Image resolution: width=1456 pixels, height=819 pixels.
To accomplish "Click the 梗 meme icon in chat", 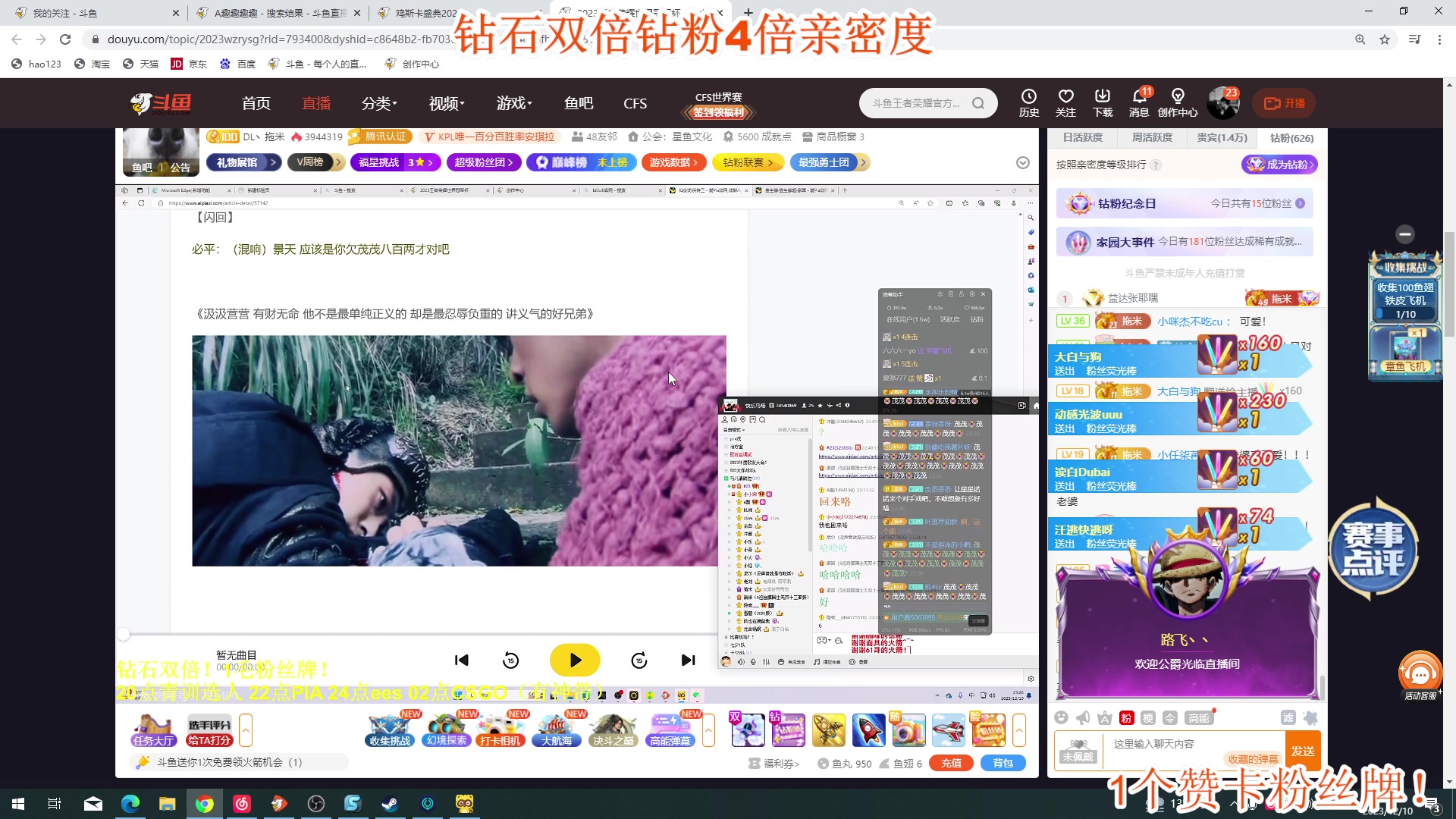I will (x=1148, y=717).
